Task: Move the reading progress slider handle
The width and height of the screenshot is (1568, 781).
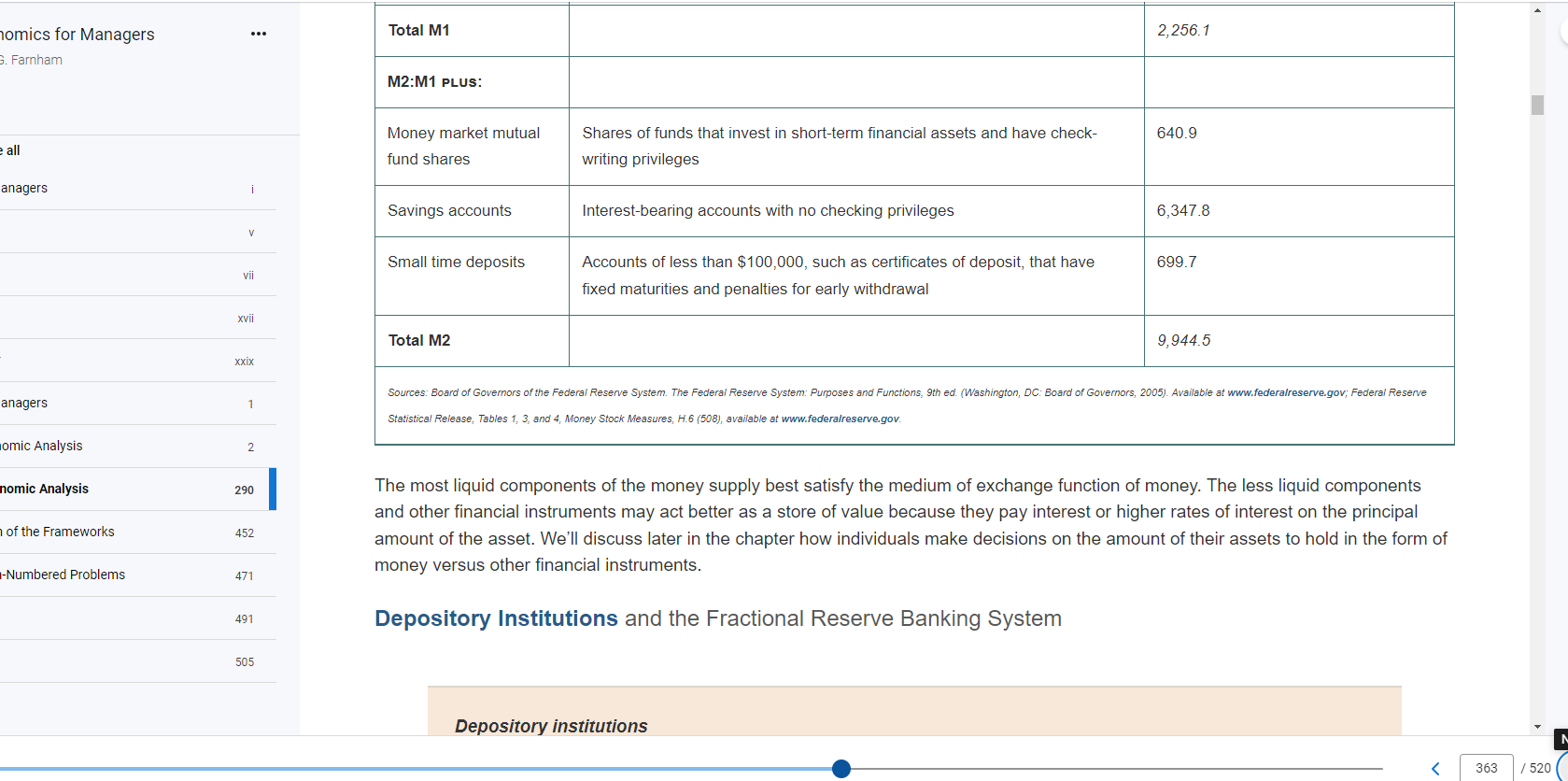Action: 841,769
